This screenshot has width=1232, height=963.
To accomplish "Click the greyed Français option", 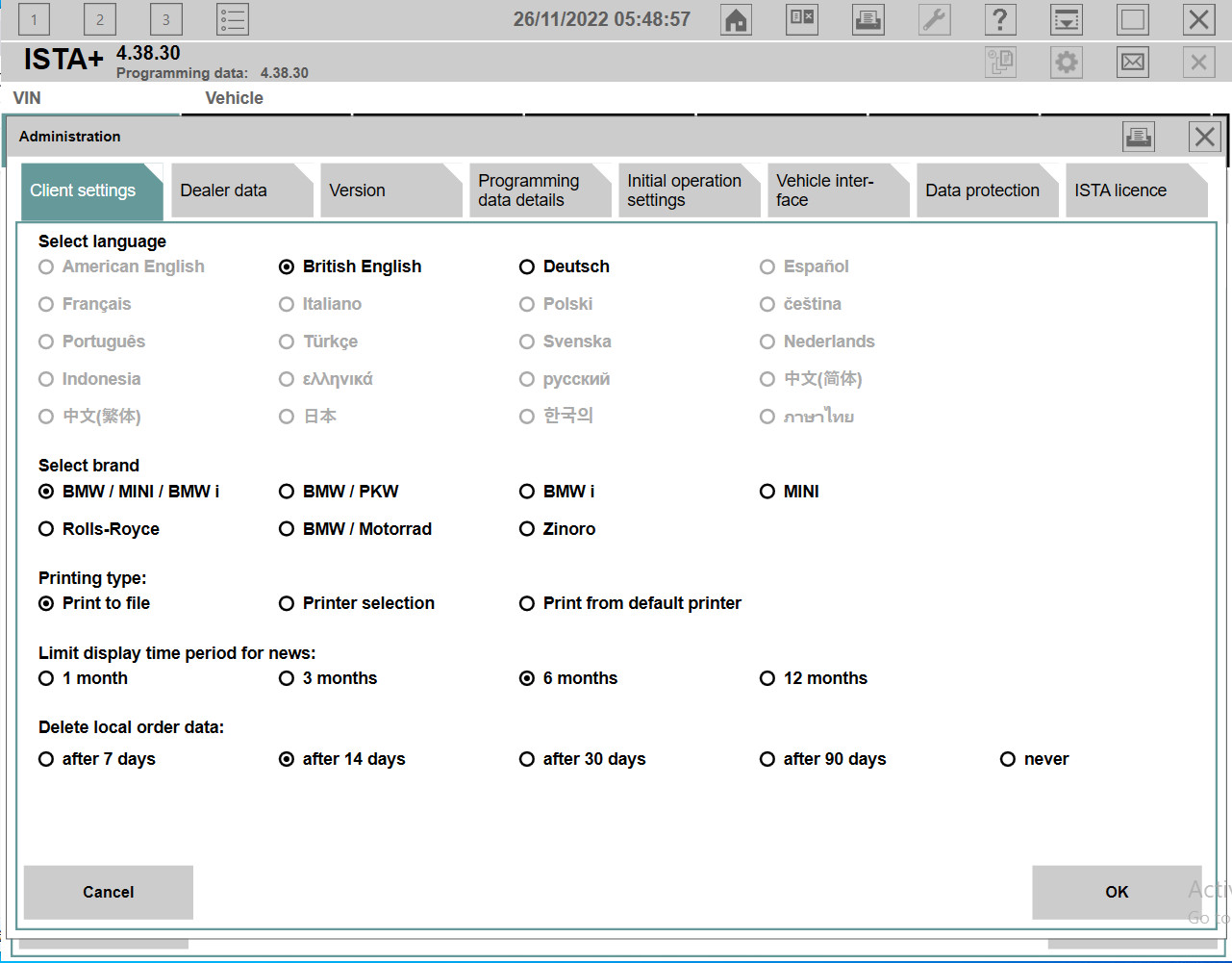I will coord(85,304).
